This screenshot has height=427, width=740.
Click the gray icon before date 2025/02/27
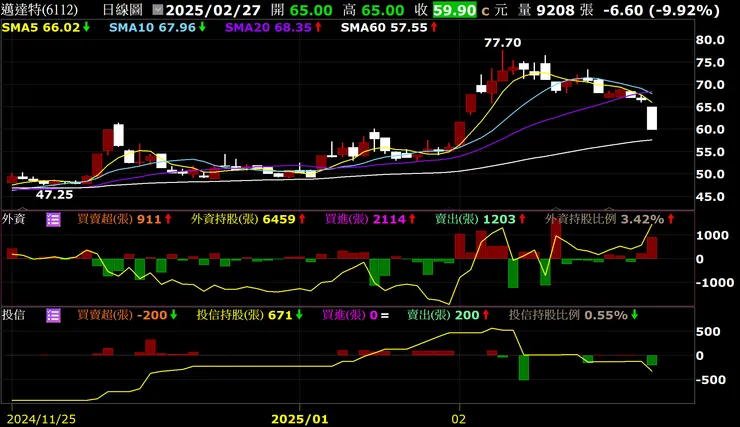click(158, 9)
